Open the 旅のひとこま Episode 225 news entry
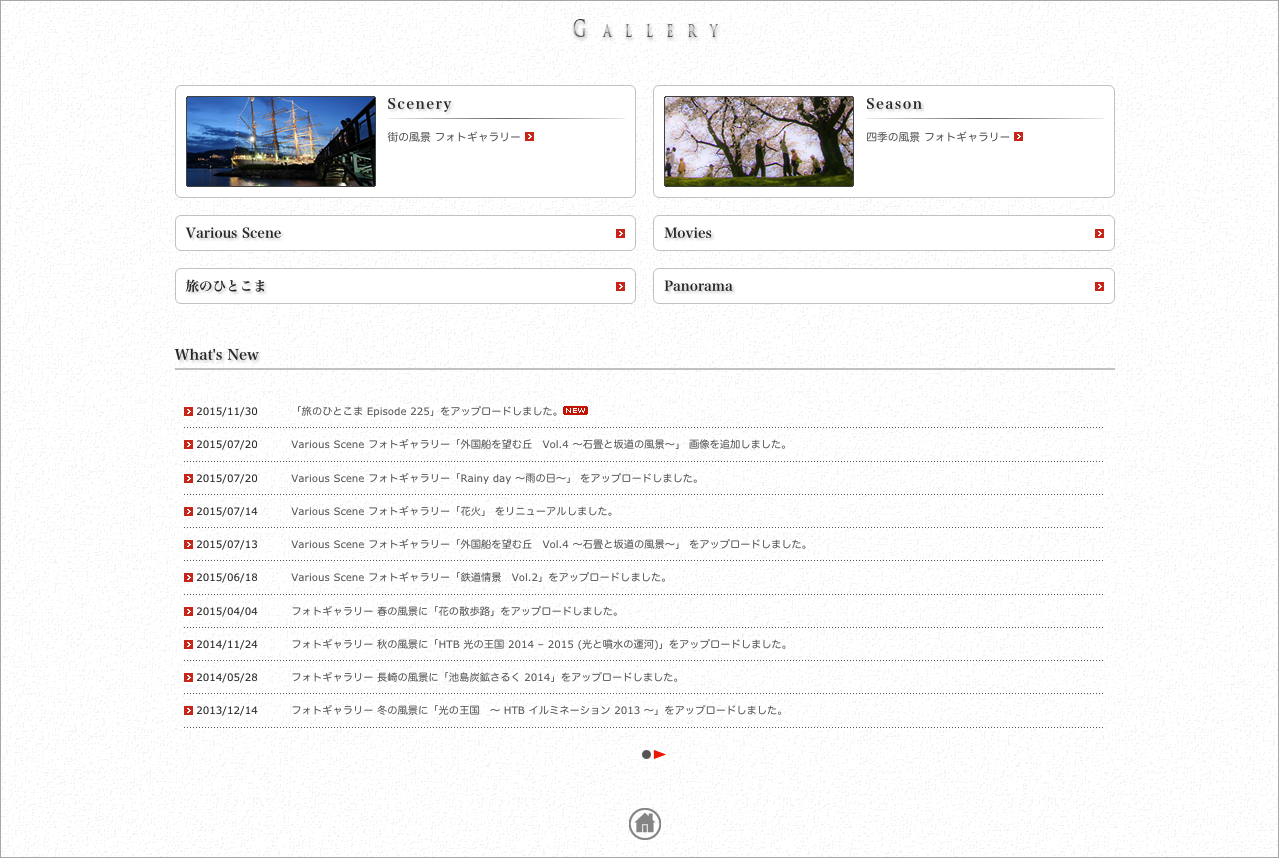1279x858 pixels. pos(425,411)
